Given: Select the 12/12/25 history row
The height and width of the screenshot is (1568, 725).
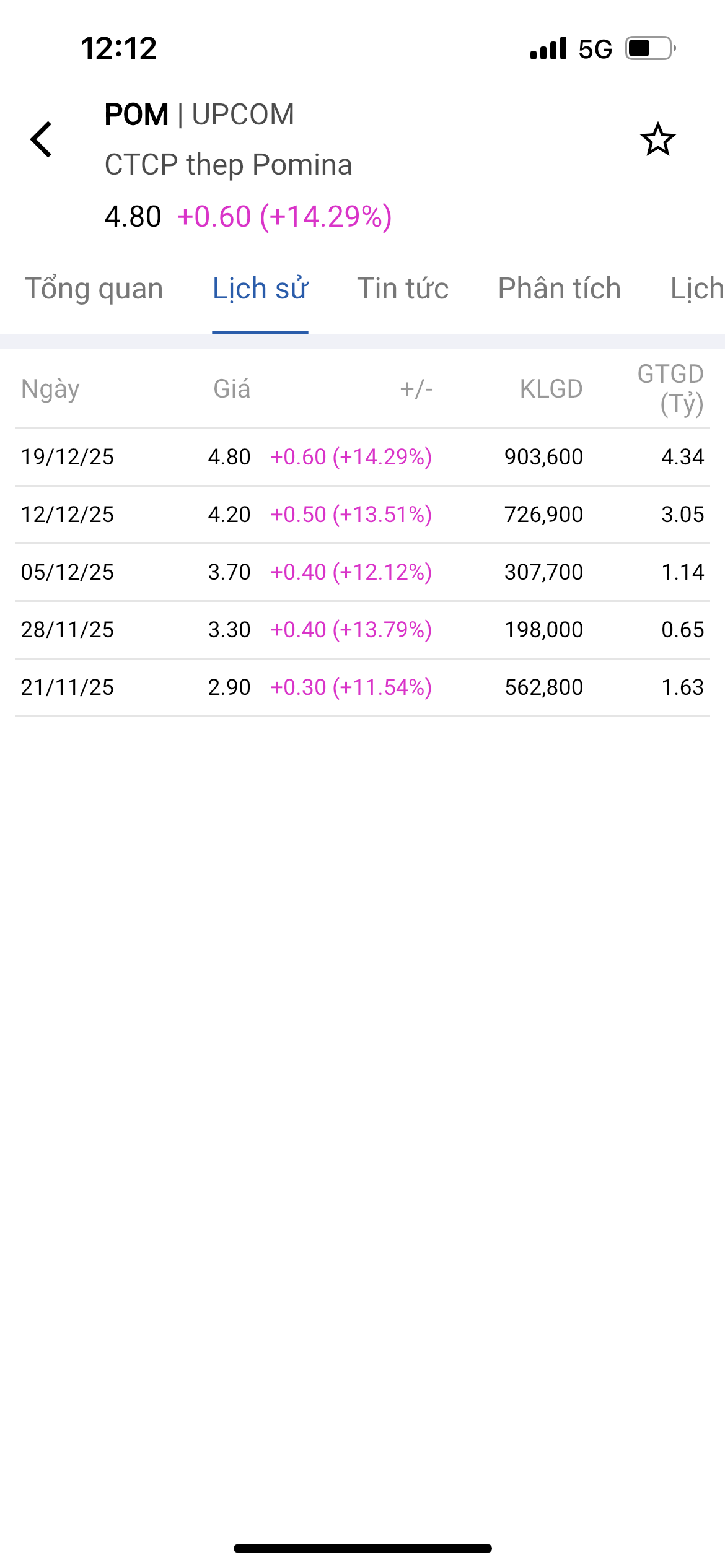Looking at the screenshot, I should [362, 515].
